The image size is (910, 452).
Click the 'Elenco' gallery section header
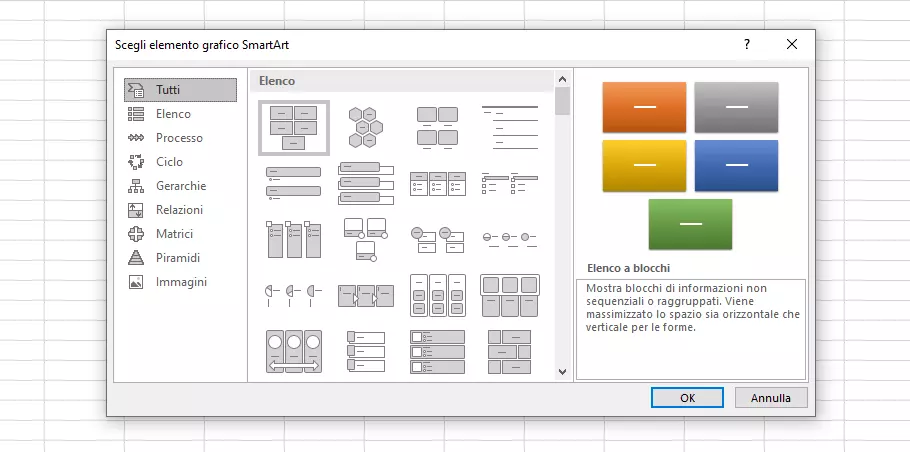click(x=402, y=81)
